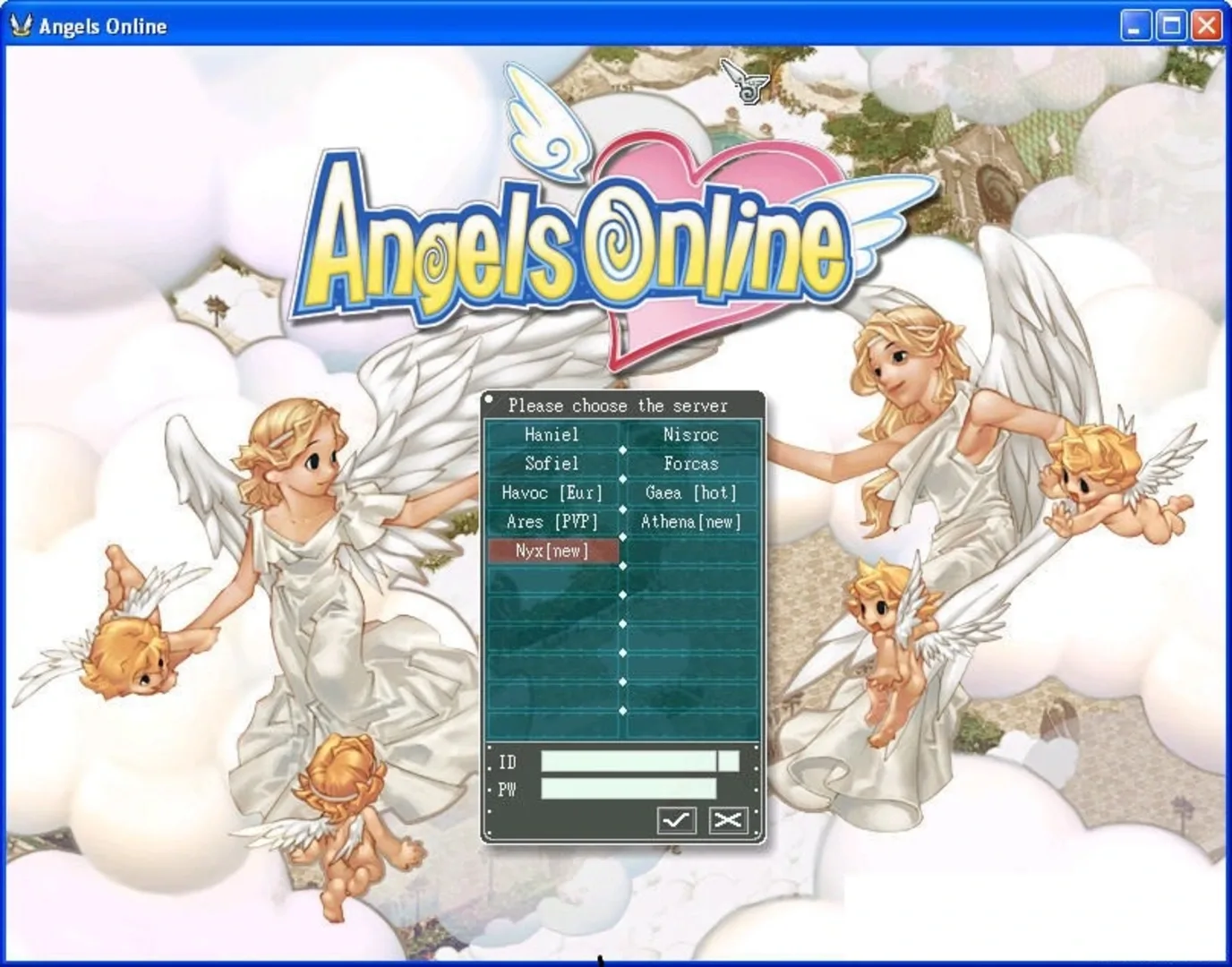Open the saved ID dropdown beside the ID field
This screenshot has height=967, width=1232.
pyautogui.click(x=731, y=759)
